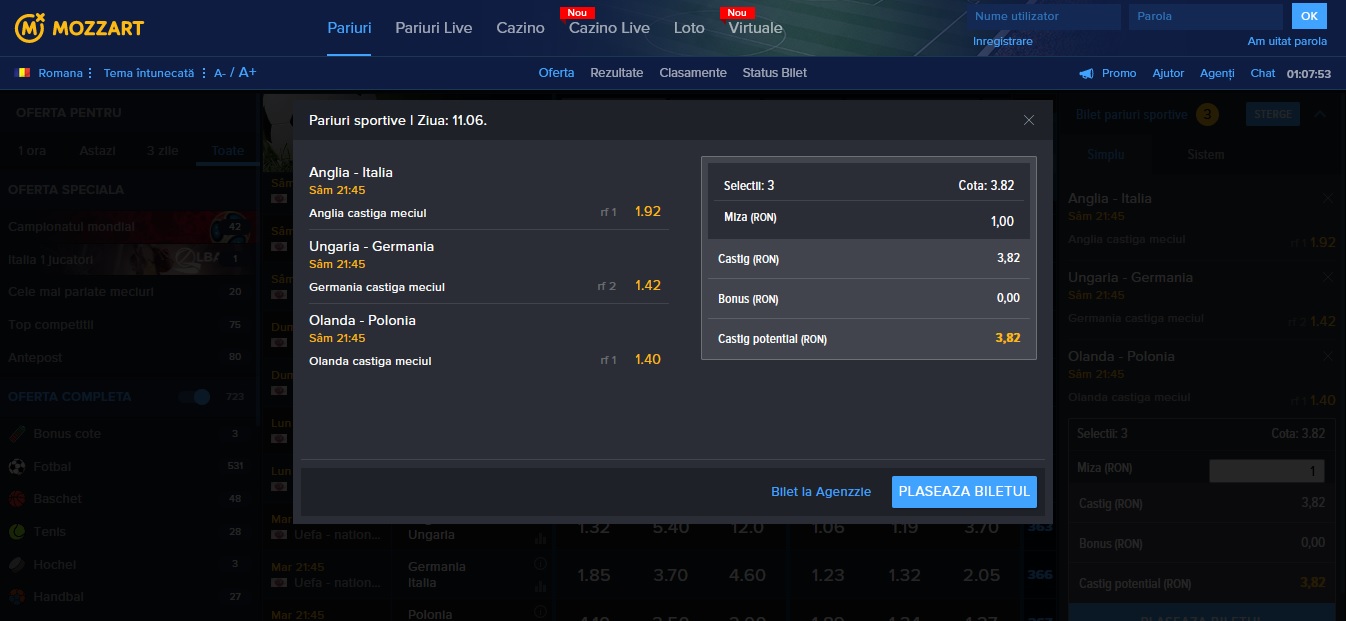1346x621 pixels.
Task: Click the Romanian flag icon
Action: click(x=22, y=73)
